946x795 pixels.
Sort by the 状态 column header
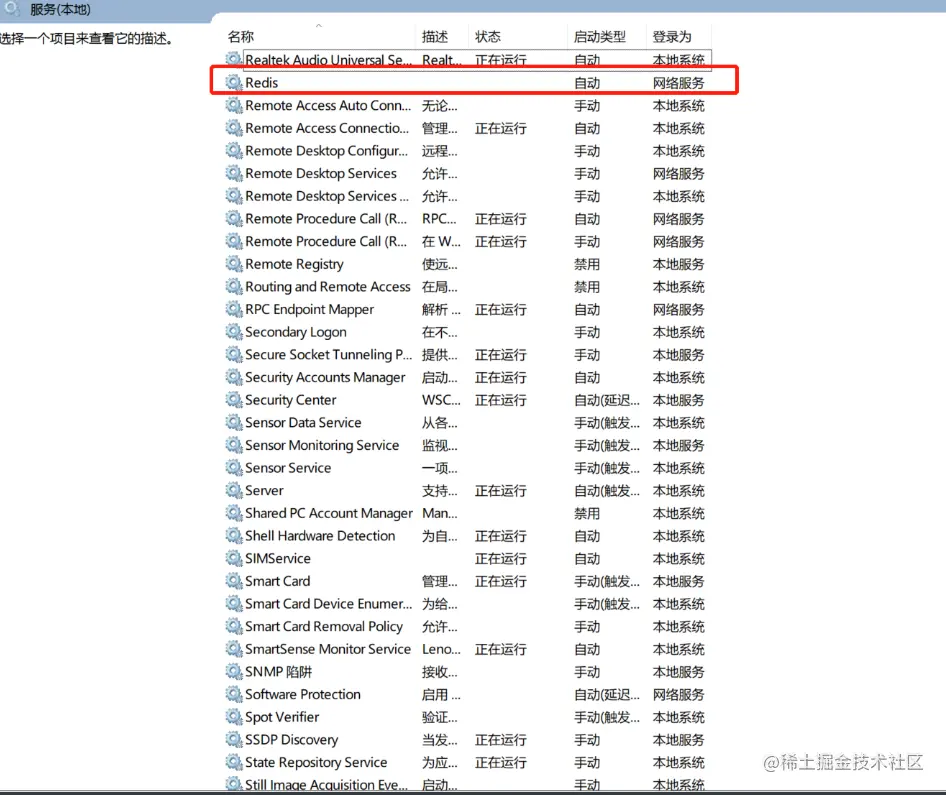click(487, 35)
